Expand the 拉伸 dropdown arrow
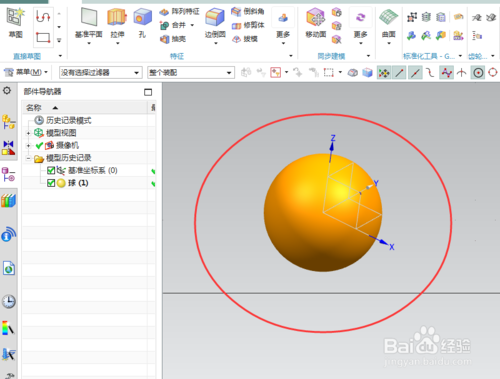The image size is (500, 379). click(117, 43)
